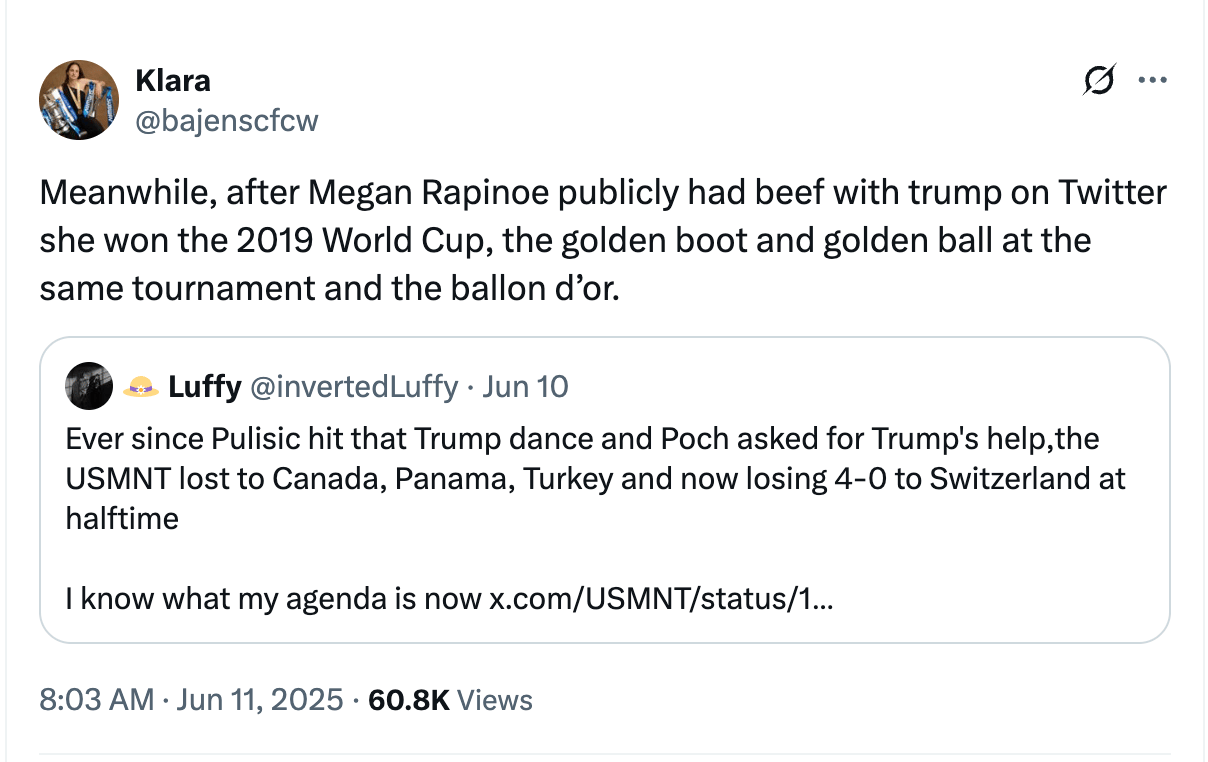
Task: Click the @bajenscfcw handle
Action: point(226,121)
